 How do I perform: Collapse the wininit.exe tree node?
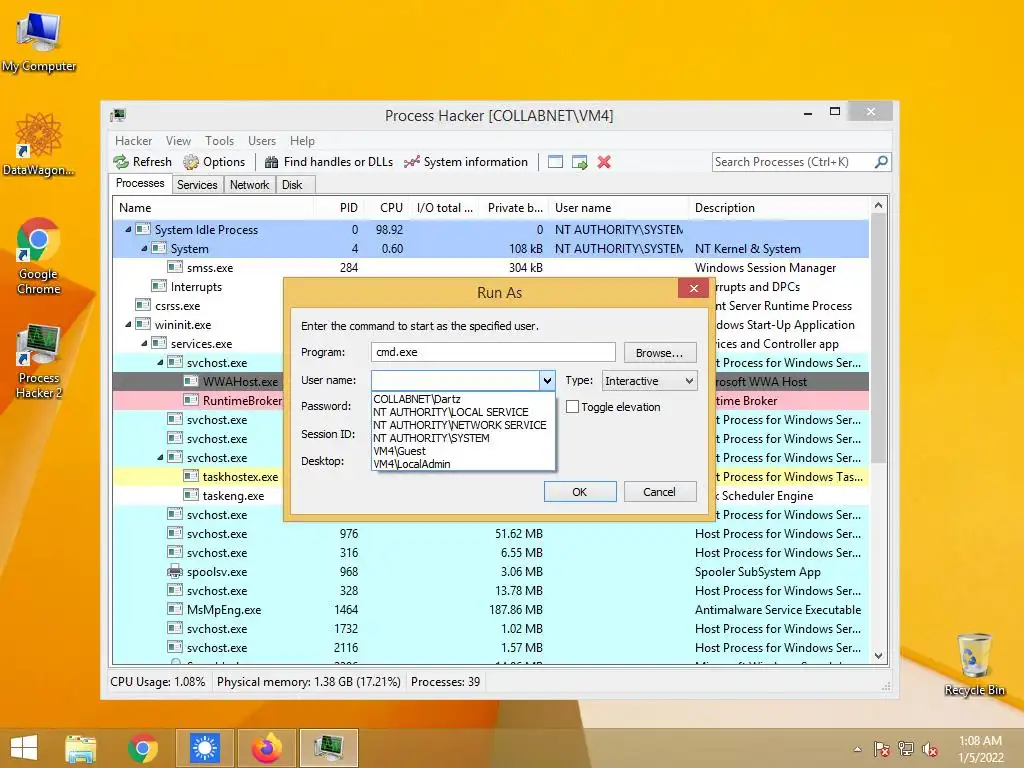tap(128, 325)
